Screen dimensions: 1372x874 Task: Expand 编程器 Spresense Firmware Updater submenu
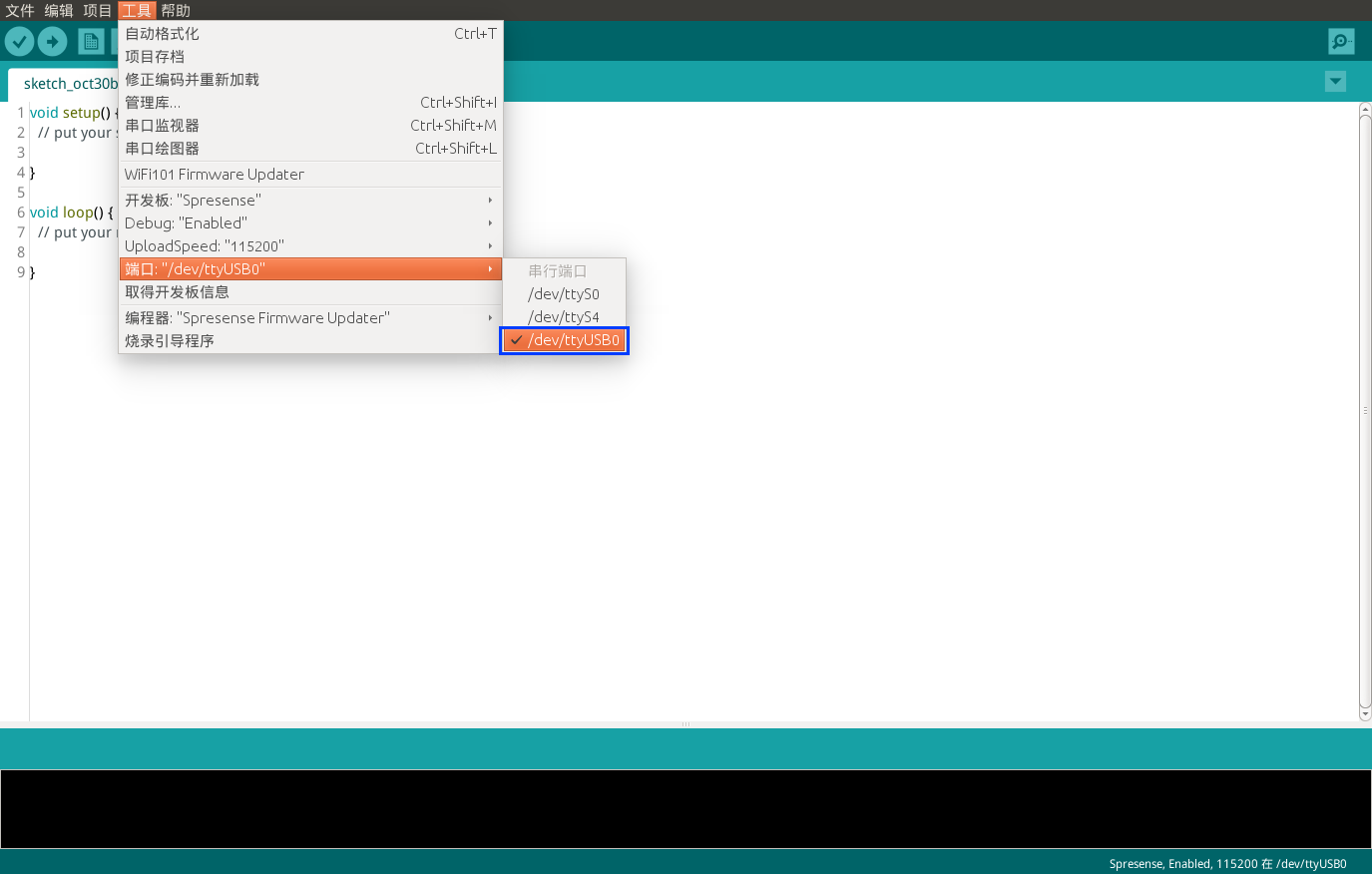(309, 318)
